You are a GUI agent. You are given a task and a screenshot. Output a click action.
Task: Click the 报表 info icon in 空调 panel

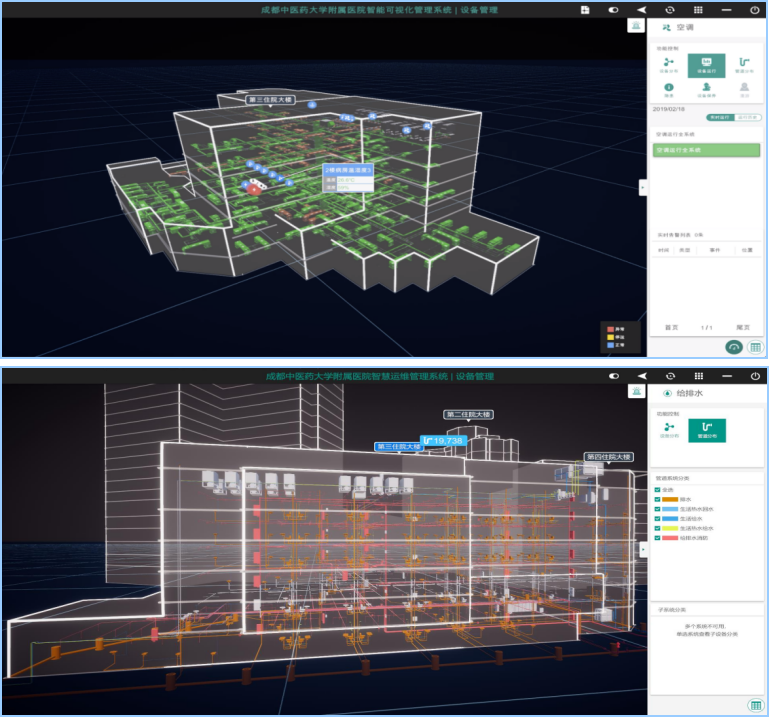(x=668, y=91)
